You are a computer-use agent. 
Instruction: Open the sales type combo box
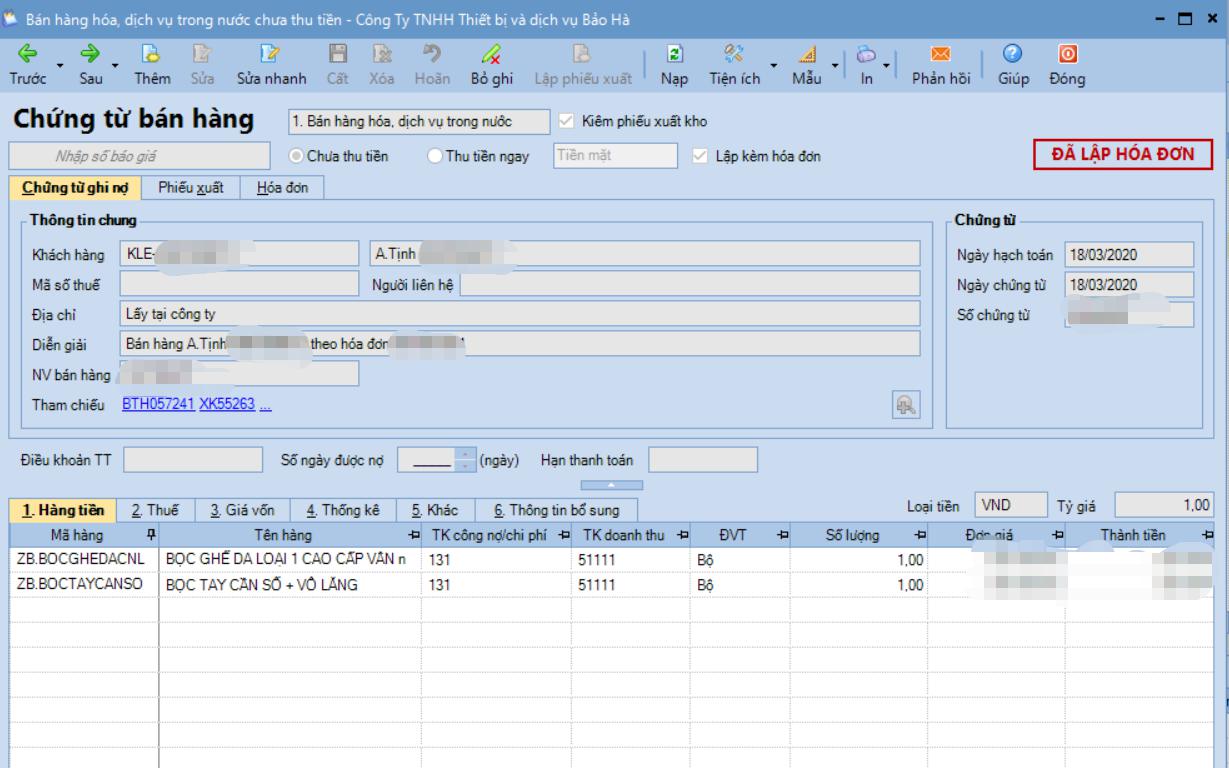point(418,122)
